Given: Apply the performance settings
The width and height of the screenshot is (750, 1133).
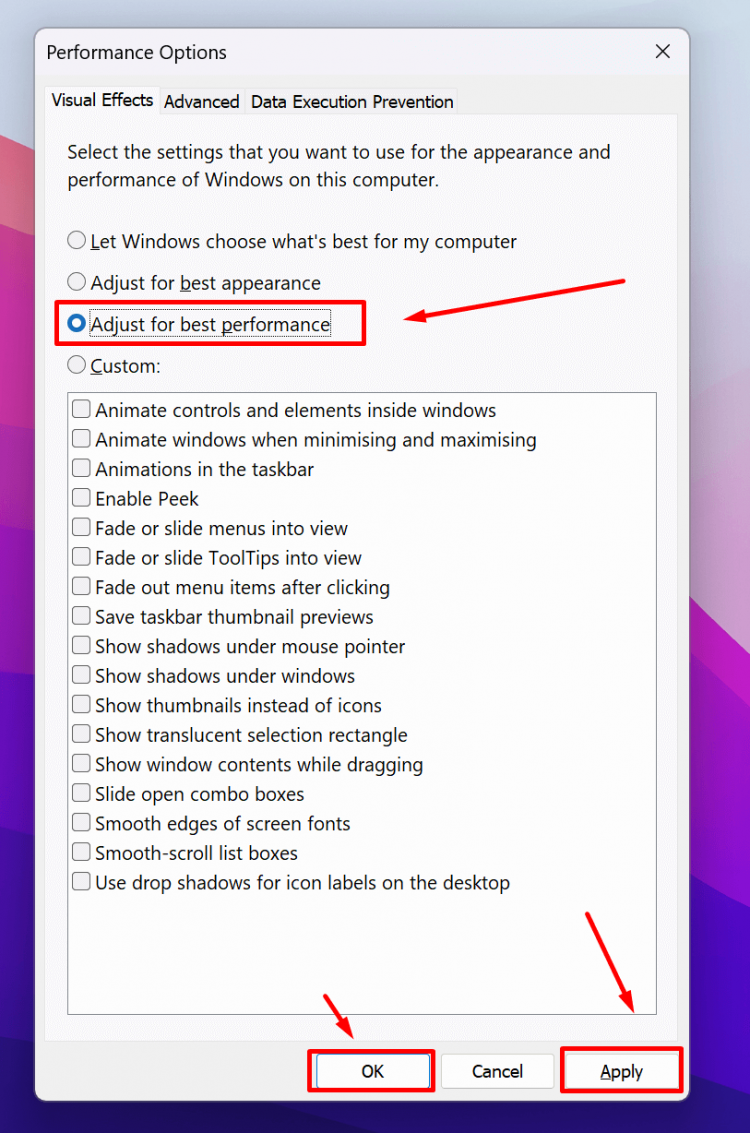Looking at the screenshot, I should 621,1070.
